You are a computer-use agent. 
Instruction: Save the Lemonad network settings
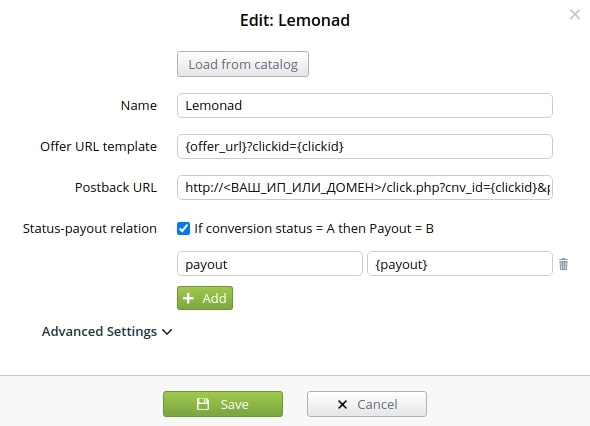pos(223,404)
